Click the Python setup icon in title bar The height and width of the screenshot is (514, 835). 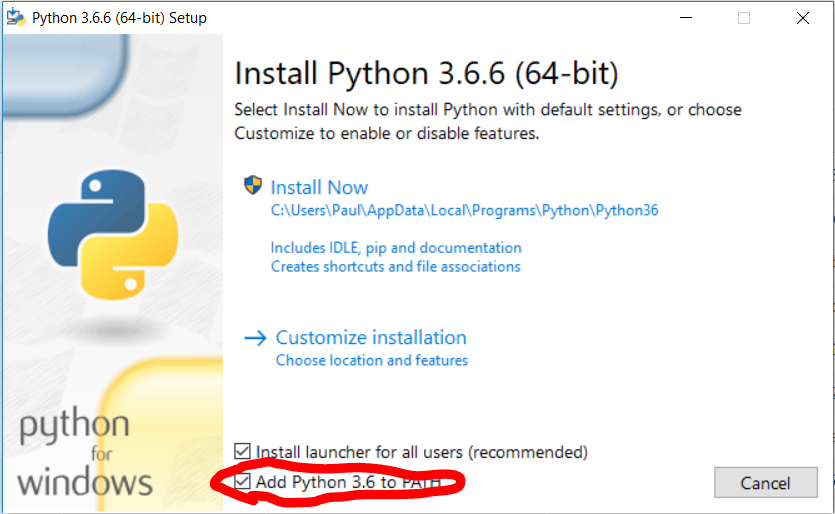[15, 18]
